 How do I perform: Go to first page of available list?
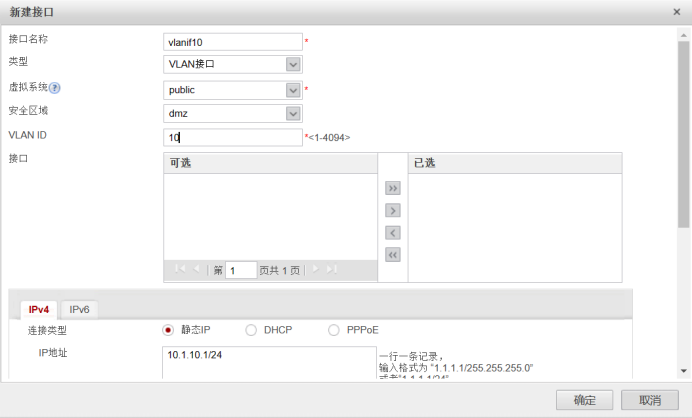pyautogui.click(x=180, y=269)
